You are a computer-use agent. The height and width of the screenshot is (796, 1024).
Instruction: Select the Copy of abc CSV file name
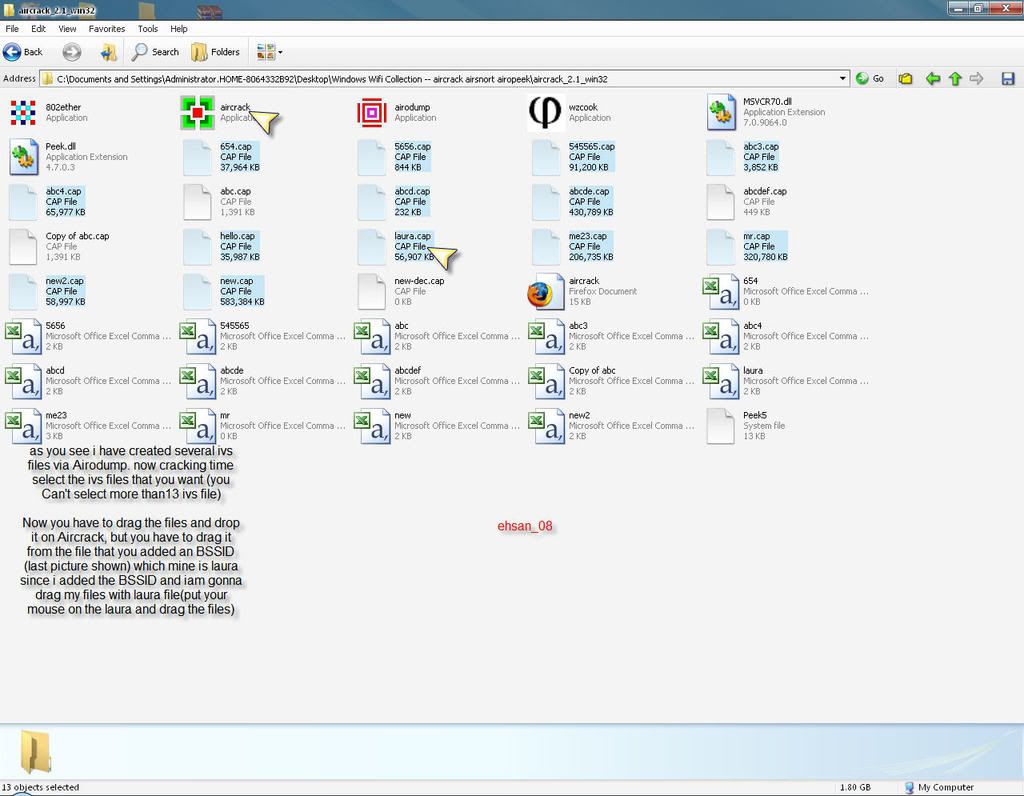[x=592, y=370]
